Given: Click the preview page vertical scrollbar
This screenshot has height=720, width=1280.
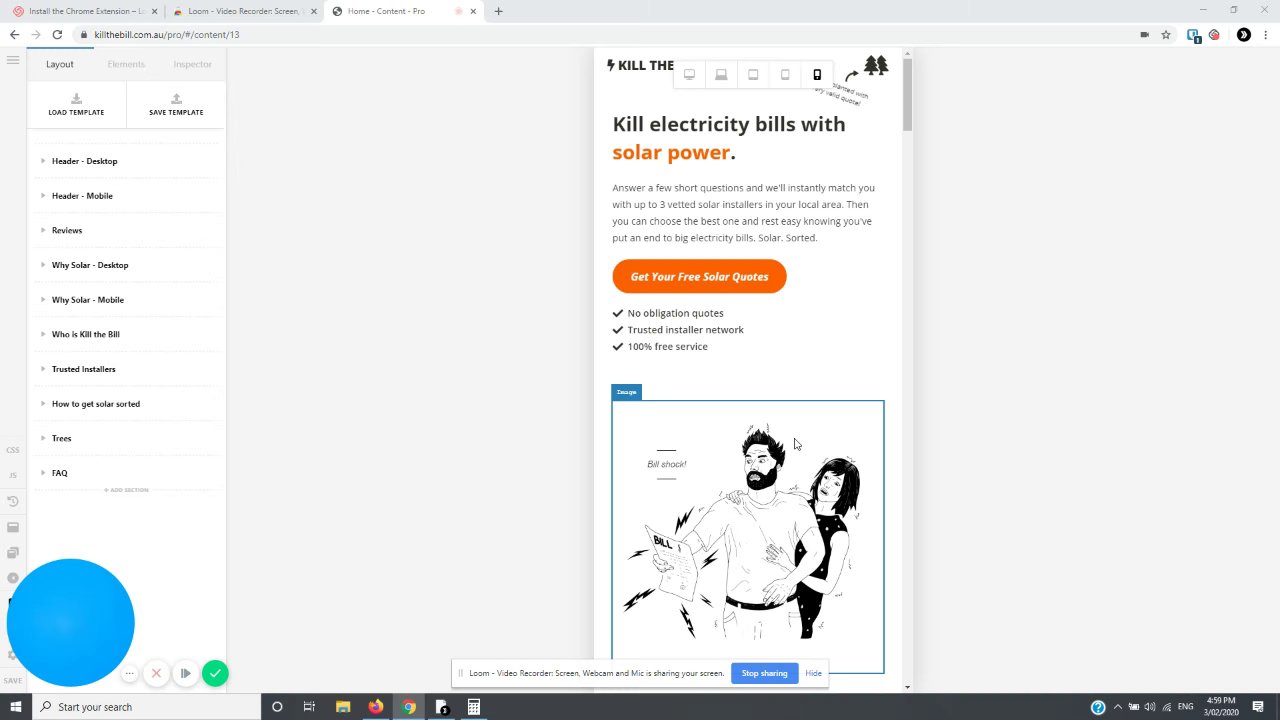Looking at the screenshot, I should pyautogui.click(x=907, y=95).
